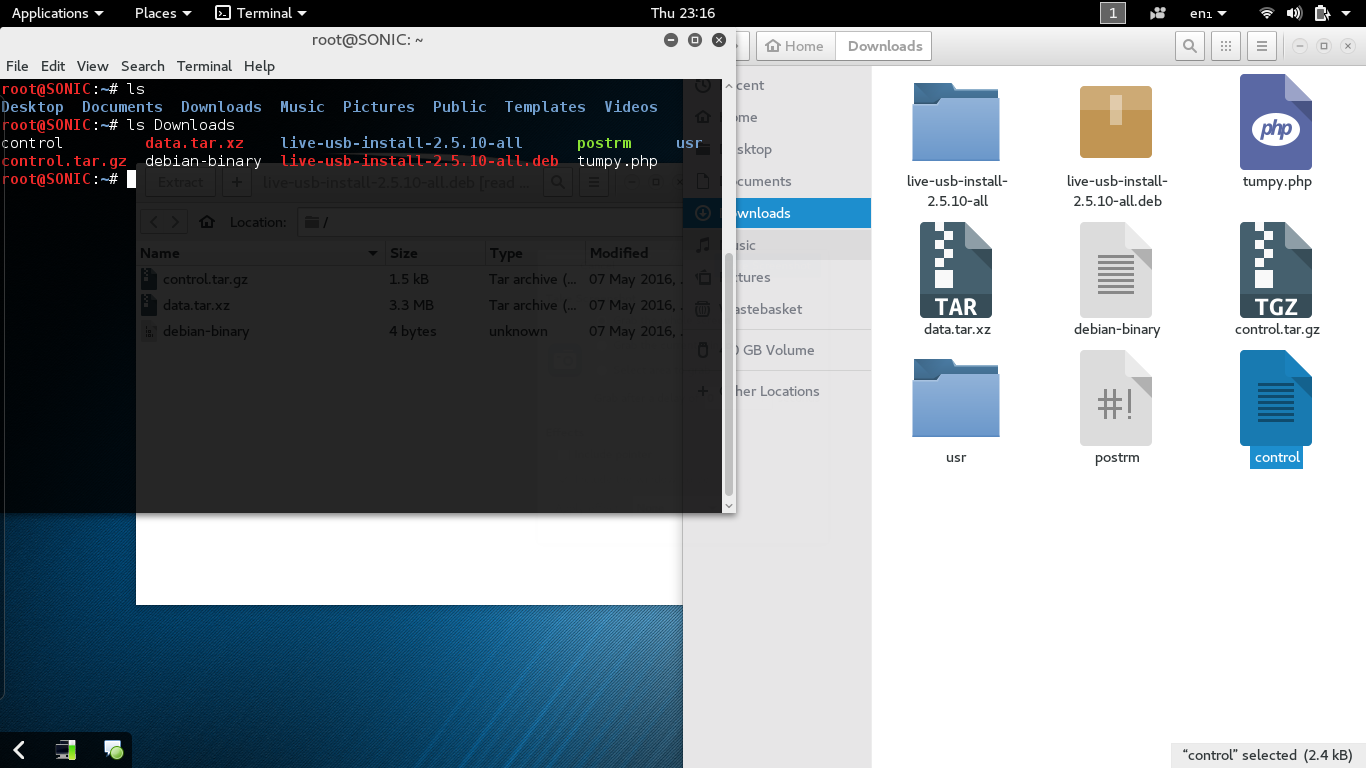The image size is (1366, 768).
Task: Click the "control" selected status text
Action: click(1267, 755)
